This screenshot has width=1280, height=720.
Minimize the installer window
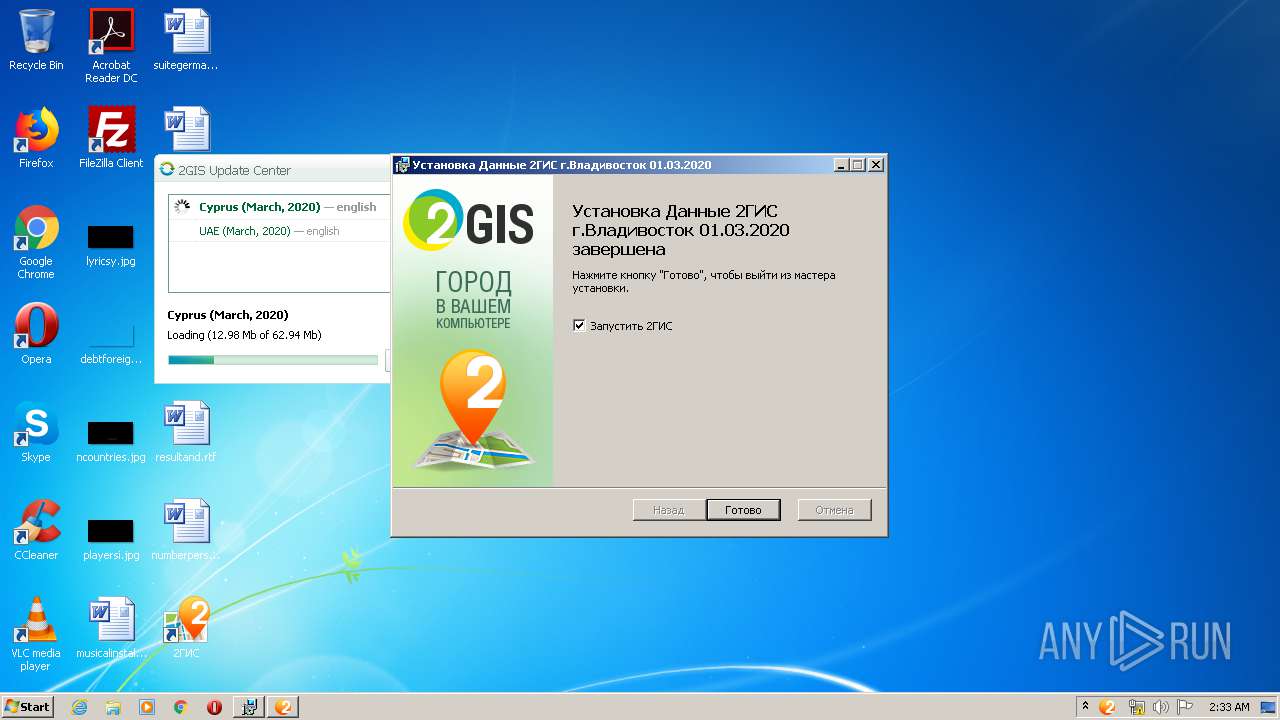[x=841, y=165]
